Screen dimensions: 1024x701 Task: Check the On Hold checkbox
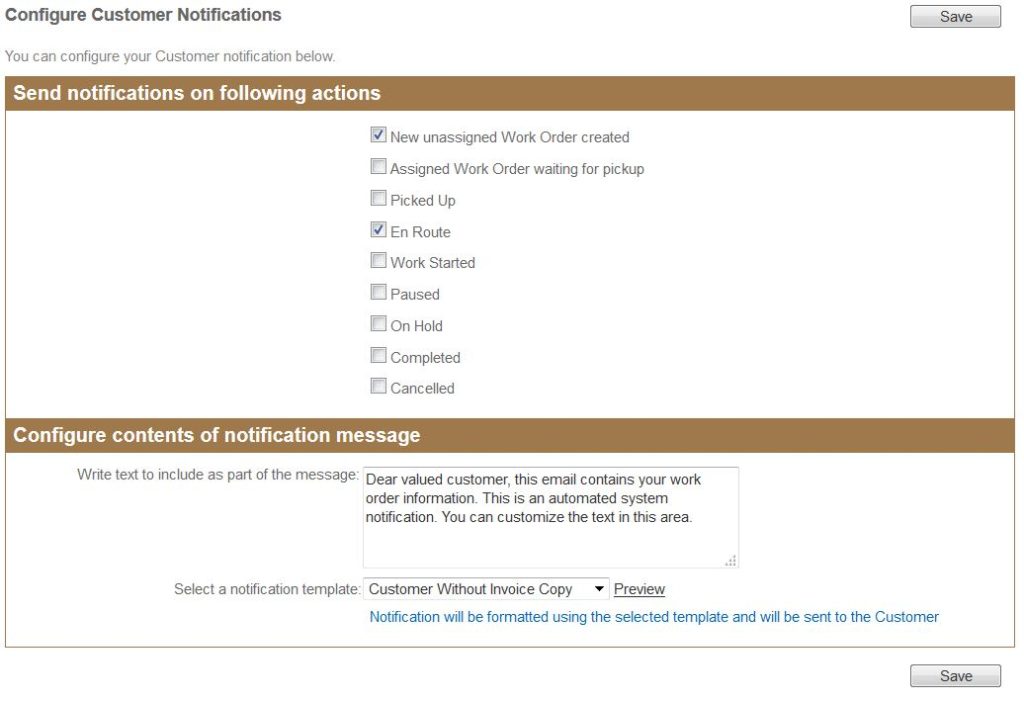[378, 325]
